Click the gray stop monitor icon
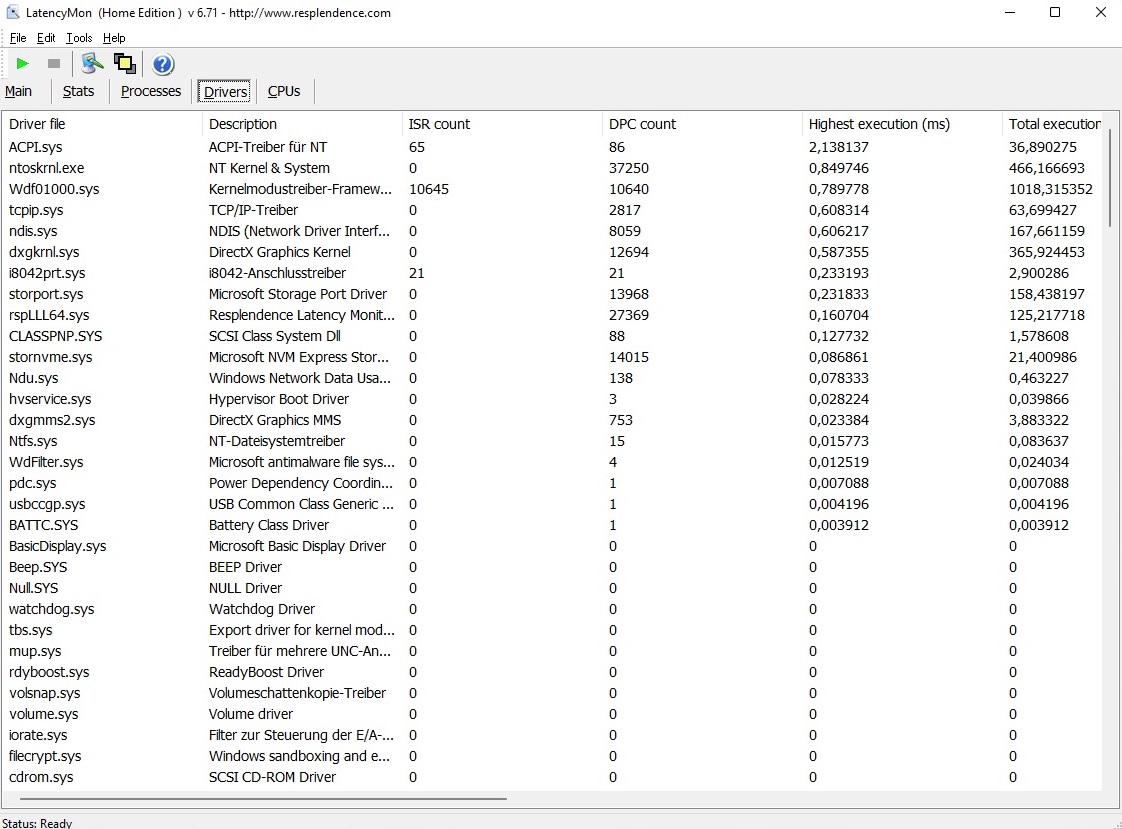Image resolution: width=1122 pixels, height=829 pixels. click(x=54, y=64)
